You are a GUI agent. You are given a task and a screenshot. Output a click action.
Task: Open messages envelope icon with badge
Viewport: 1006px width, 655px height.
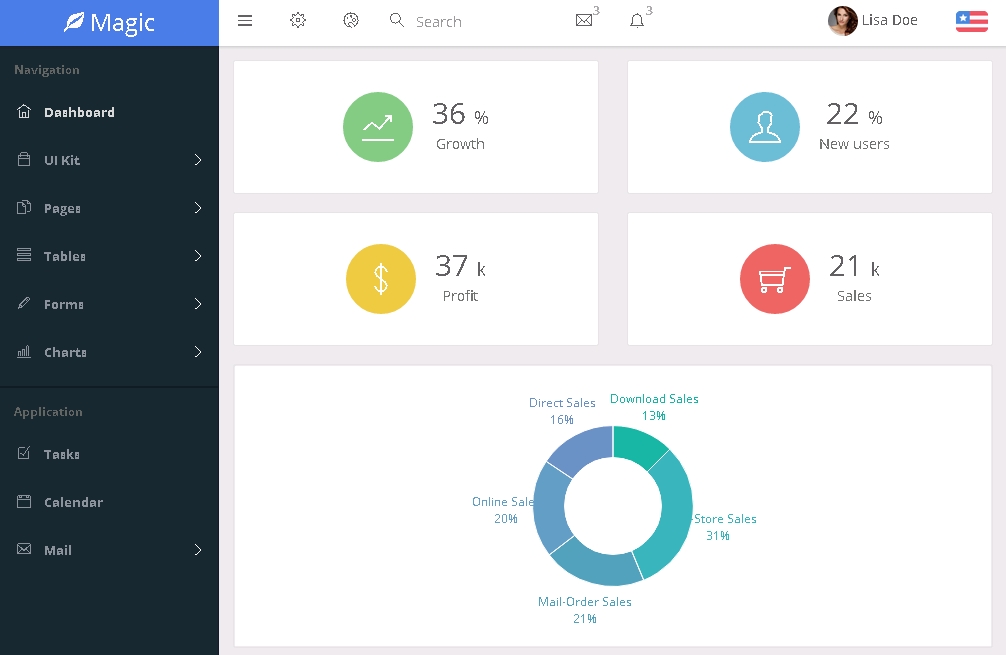coord(585,21)
